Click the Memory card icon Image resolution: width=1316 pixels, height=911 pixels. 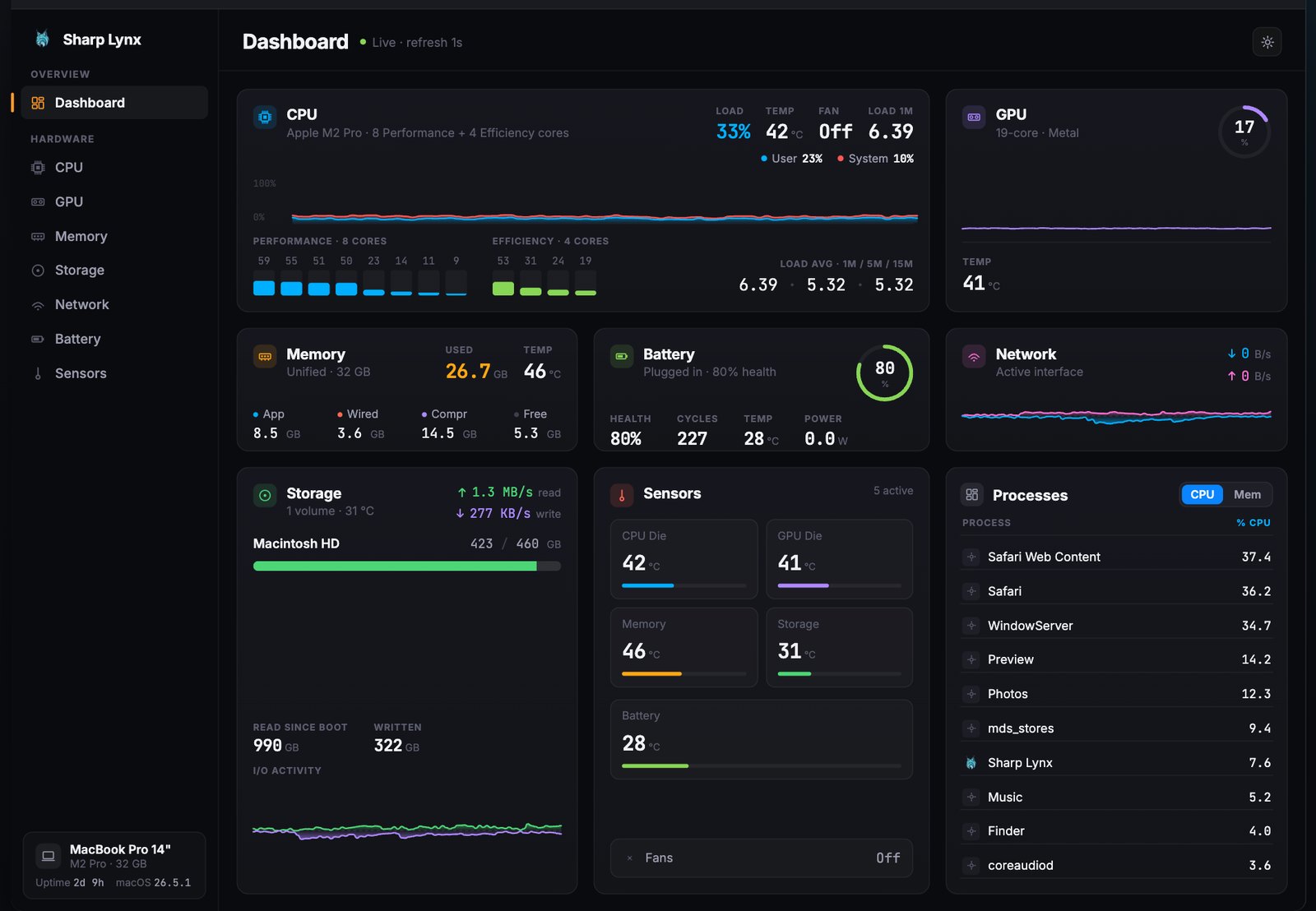click(265, 357)
